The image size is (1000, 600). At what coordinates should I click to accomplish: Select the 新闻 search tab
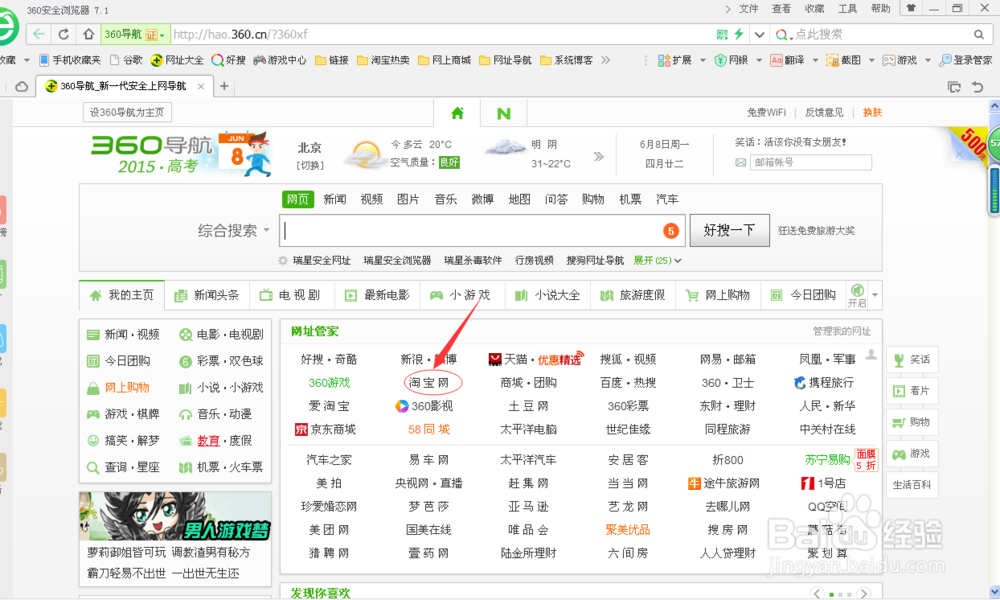tap(334, 200)
